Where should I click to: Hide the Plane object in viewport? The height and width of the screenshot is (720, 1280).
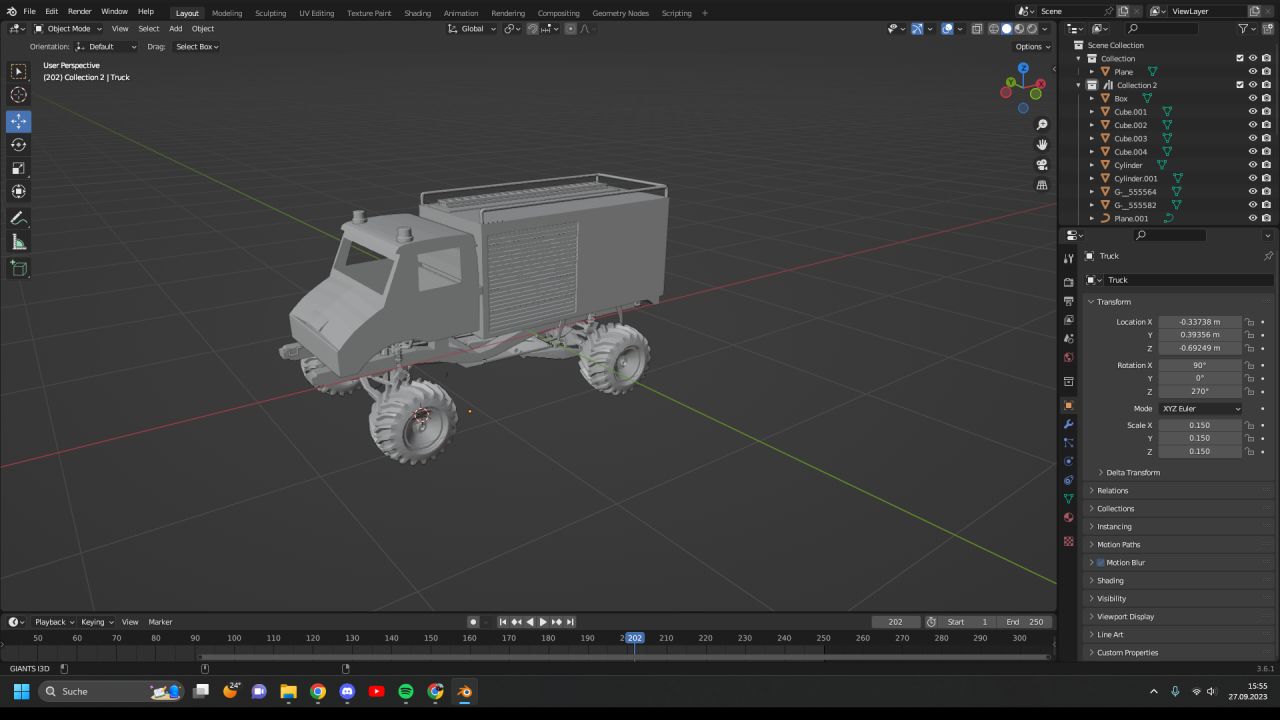click(1252, 72)
